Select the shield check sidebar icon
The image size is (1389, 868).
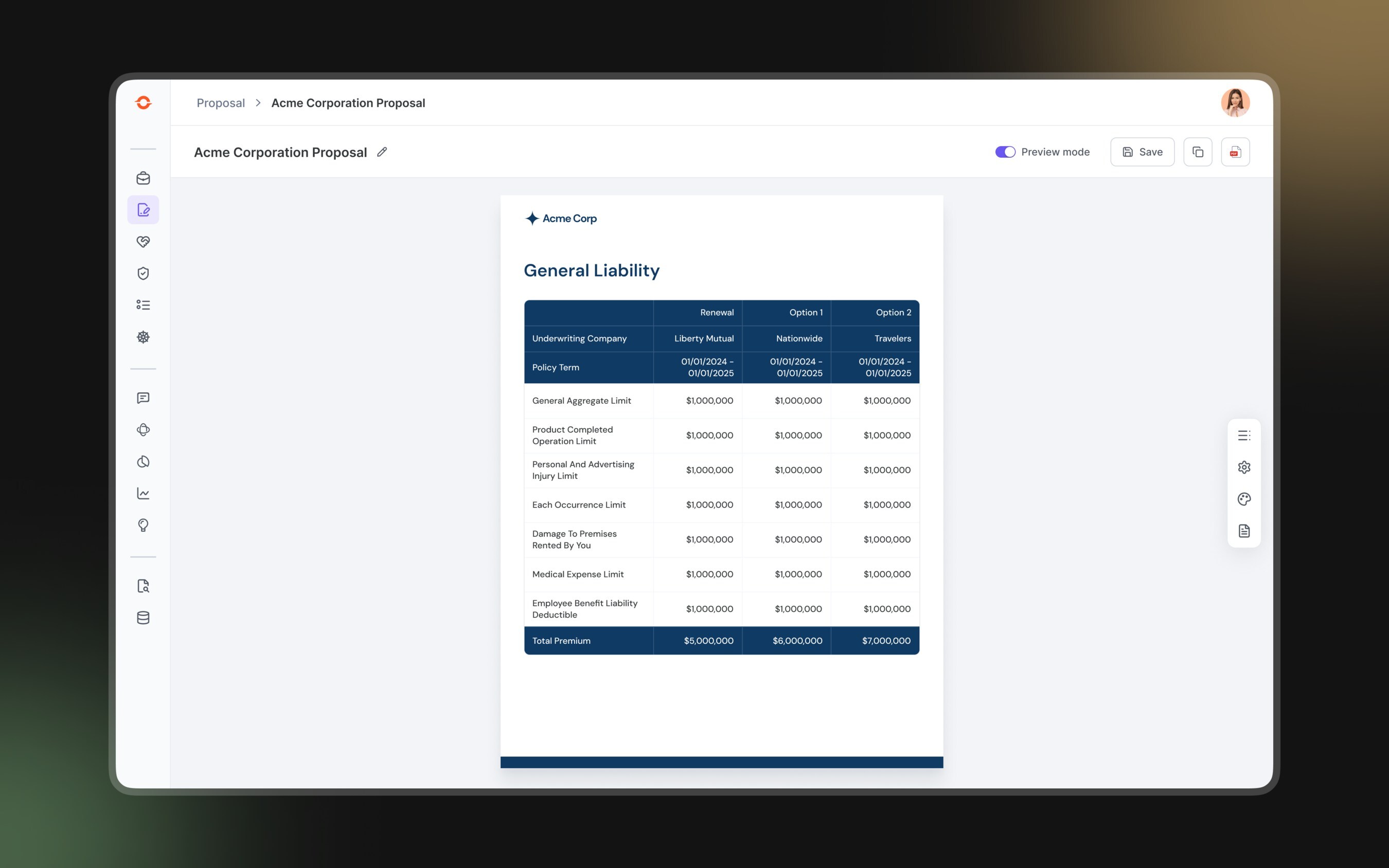coord(143,273)
